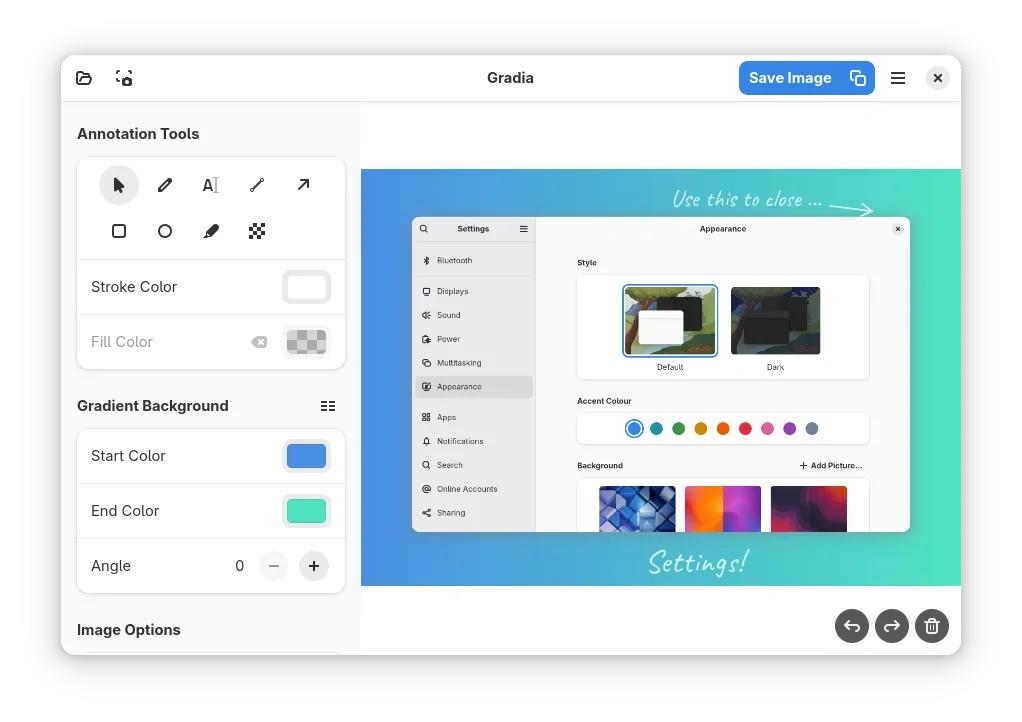Viewport: 1022px width, 722px height.
Task: Increase the gradient Angle with plus
Action: pos(314,566)
